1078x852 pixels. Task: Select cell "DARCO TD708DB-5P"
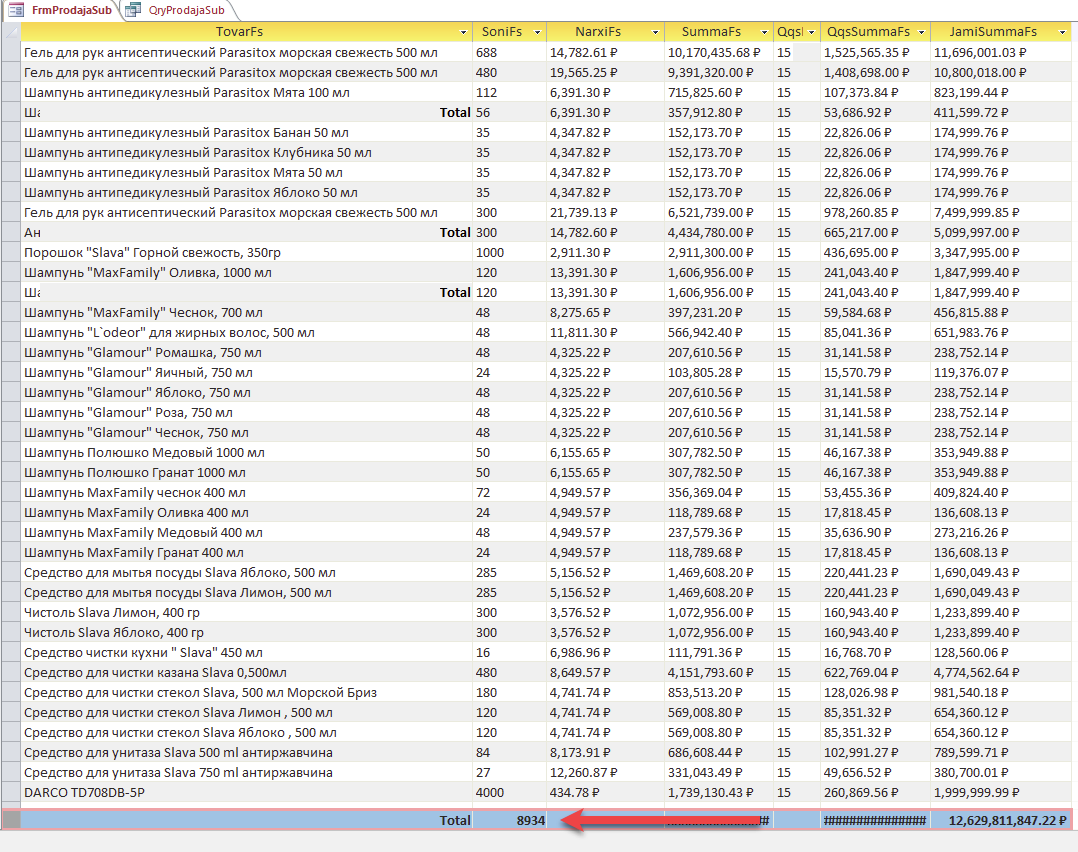[x=85, y=792]
